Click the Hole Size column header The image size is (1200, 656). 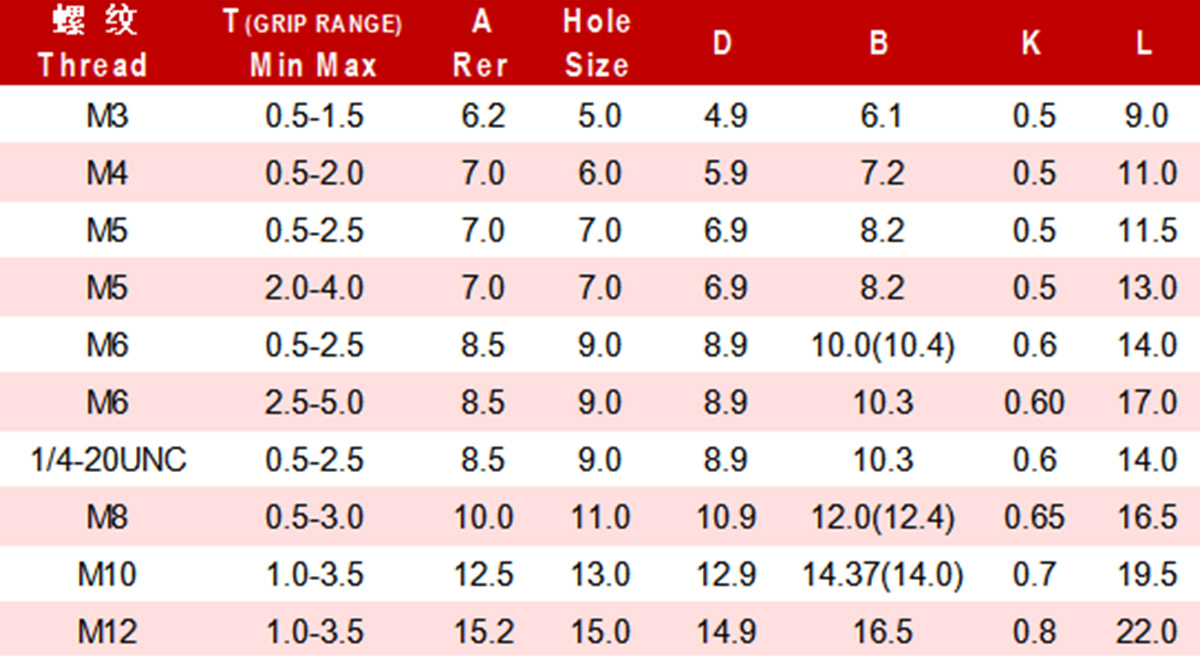[x=597, y=44]
